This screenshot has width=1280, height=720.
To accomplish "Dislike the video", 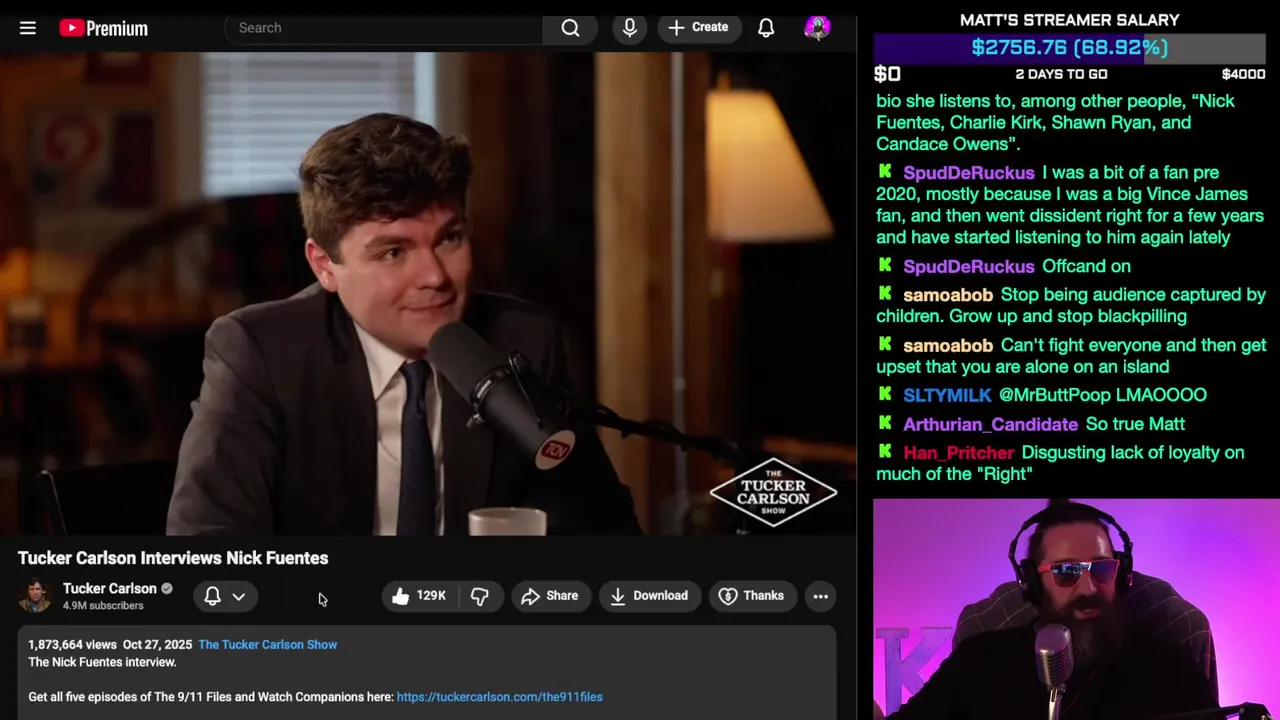I will tap(480, 596).
